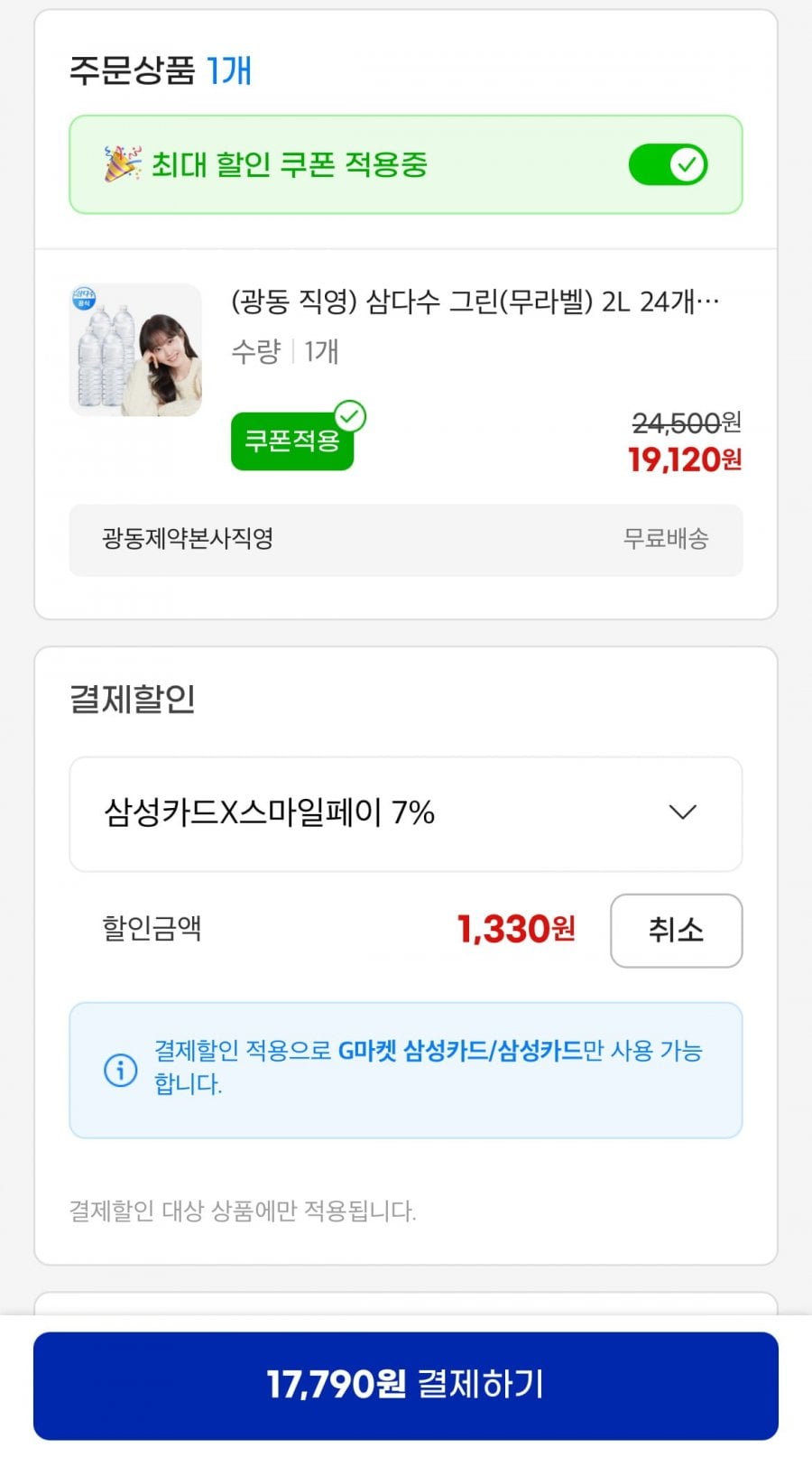Turn off the 최대 할인 쿠폰 toggle switch
This screenshot has height=1457, width=812.
tap(668, 165)
